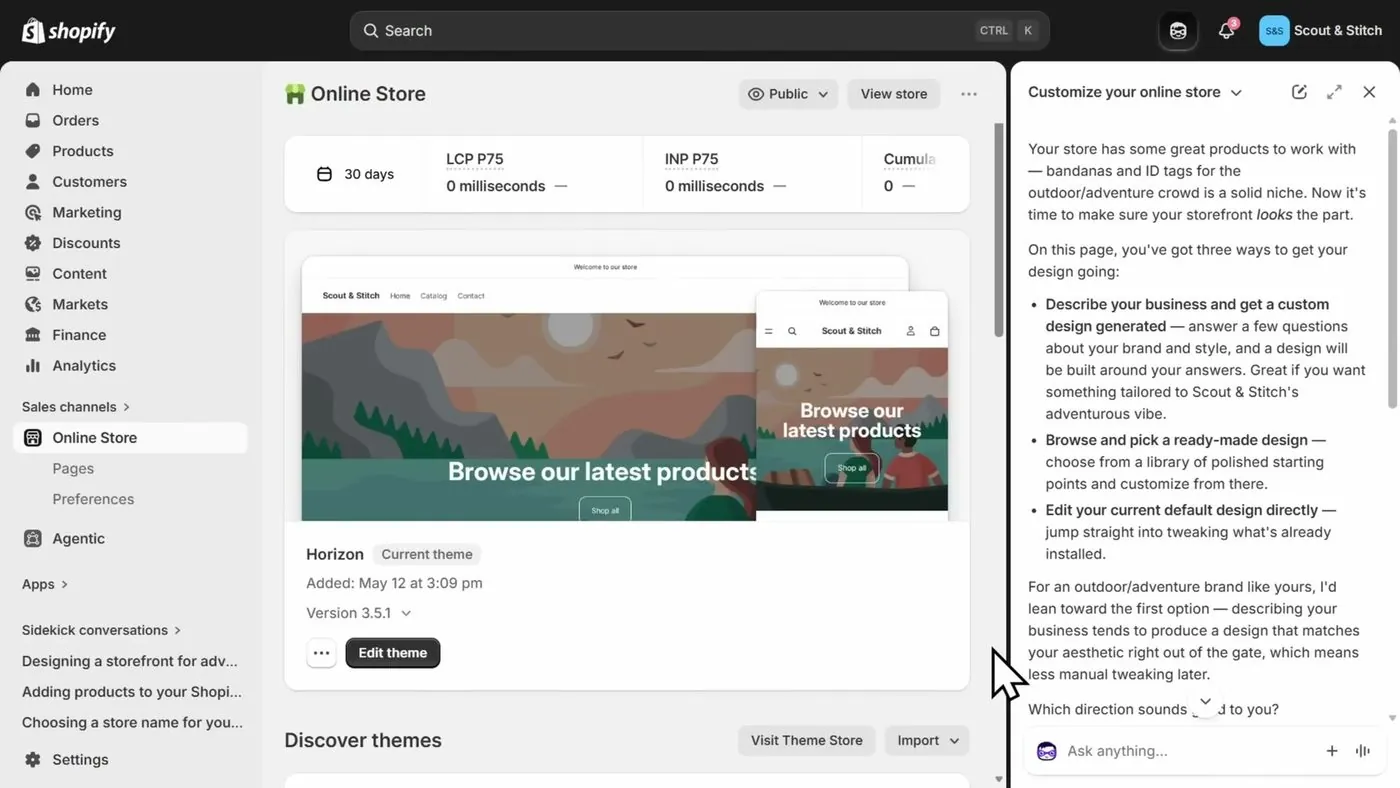Viewport: 1400px width, 788px height.
Task: Open the Public visibility dropdown
Action: (x=789, y=94)
